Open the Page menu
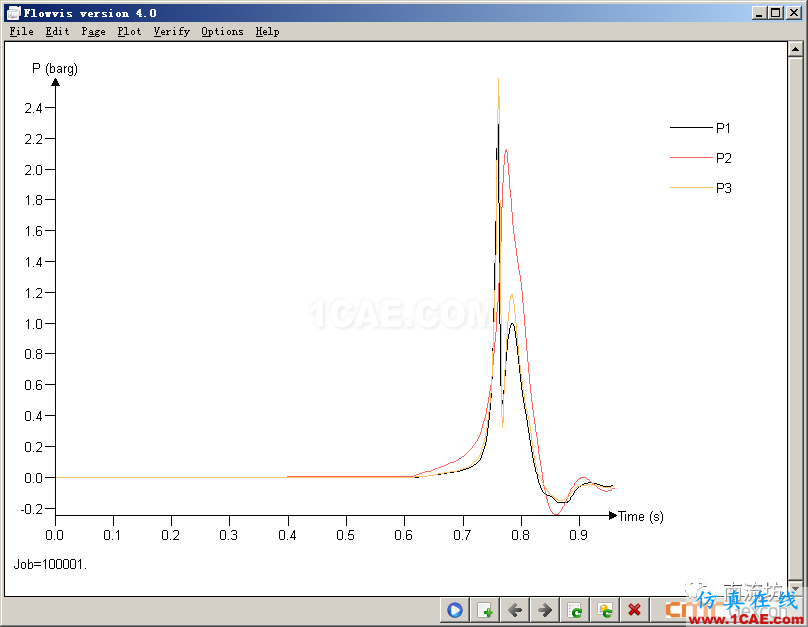 tap(93, 31)
